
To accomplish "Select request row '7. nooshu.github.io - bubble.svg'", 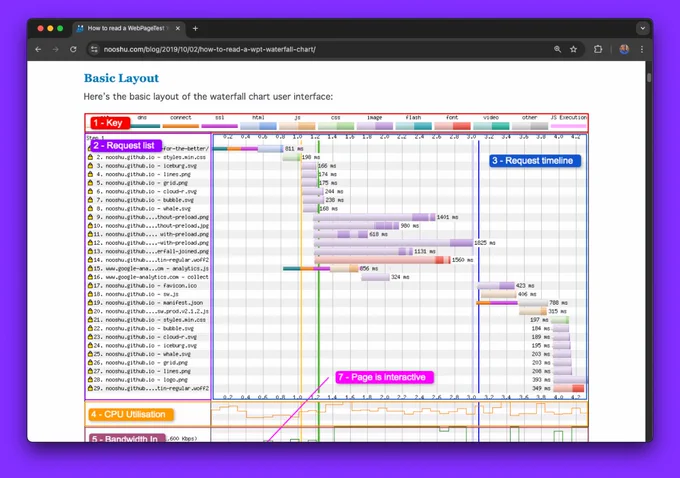I will pos(148,200).
